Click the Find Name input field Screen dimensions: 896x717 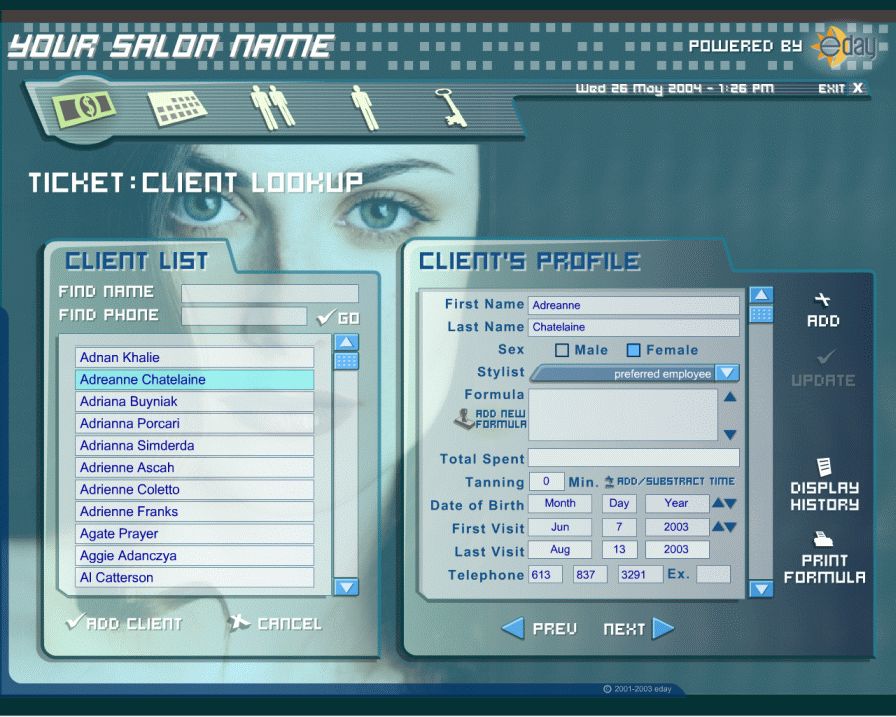click(x=269, y=293)
